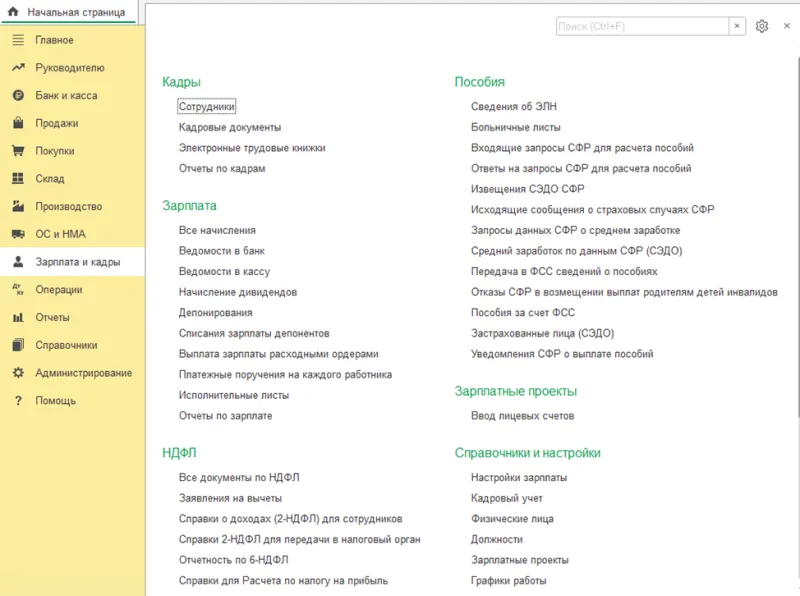Open the Главное section hamburger icon
The image size is (800, 596).
[x=17, y=40]
